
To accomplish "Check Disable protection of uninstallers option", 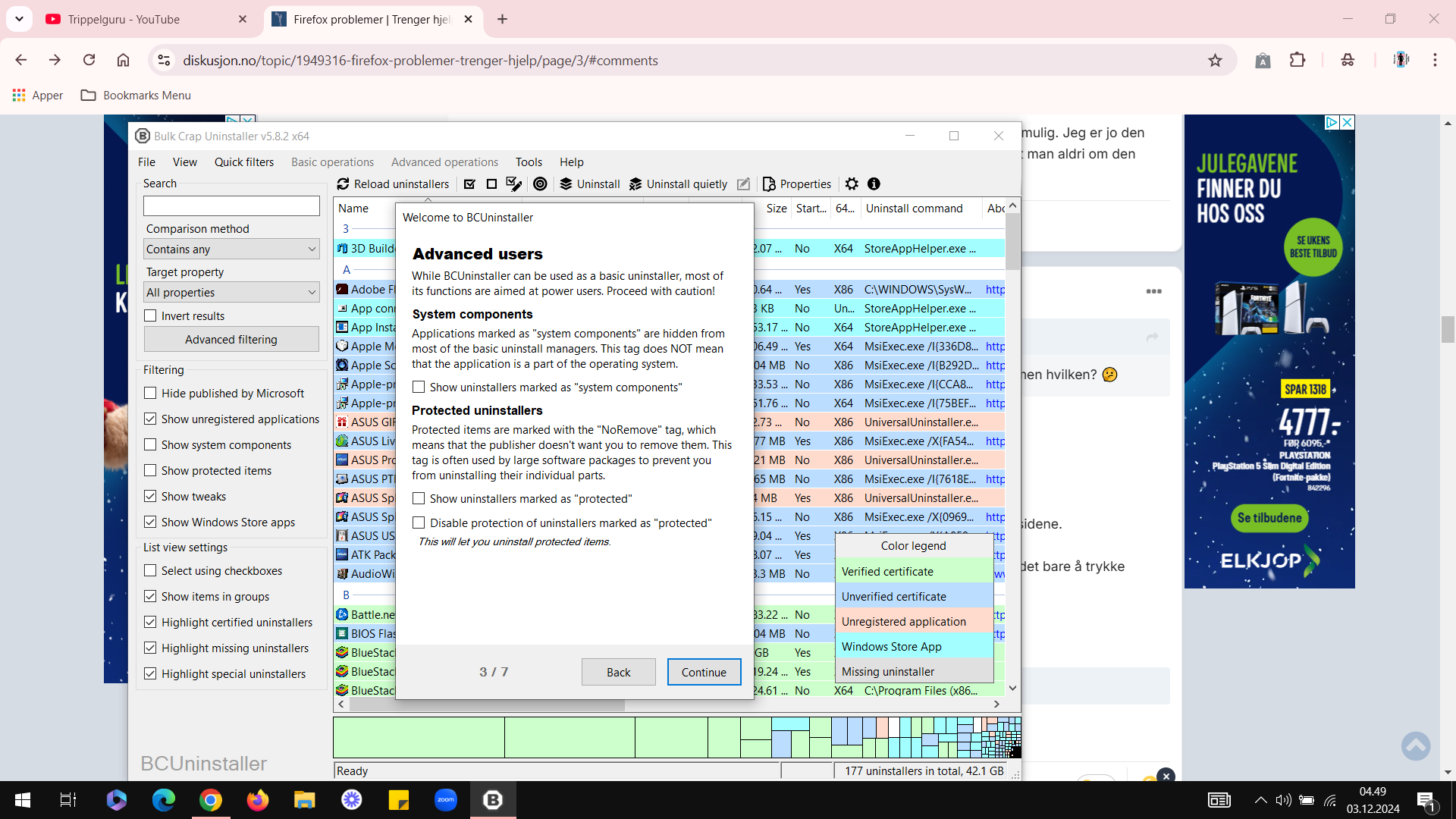I will click(x=419, y=522).
